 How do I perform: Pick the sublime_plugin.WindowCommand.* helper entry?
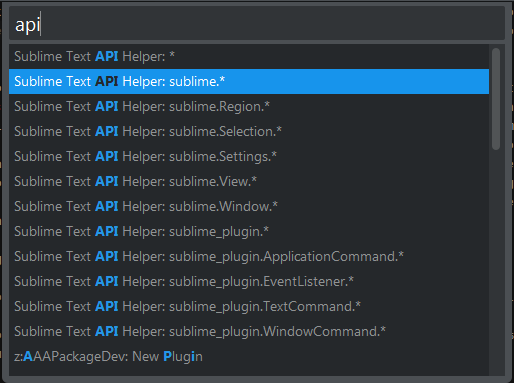point(249,331)
